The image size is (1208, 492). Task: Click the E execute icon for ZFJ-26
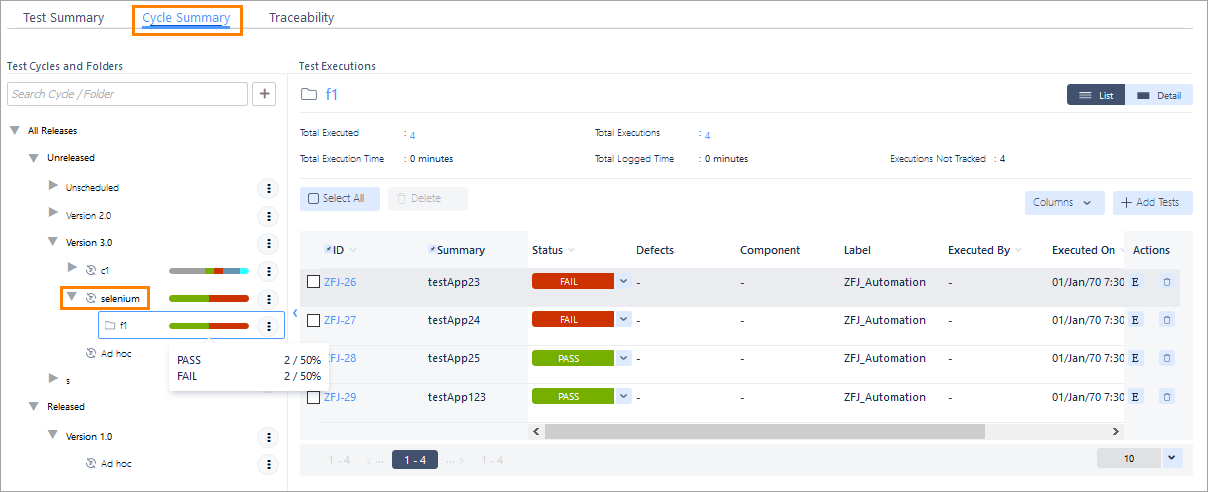[1135, 282]
